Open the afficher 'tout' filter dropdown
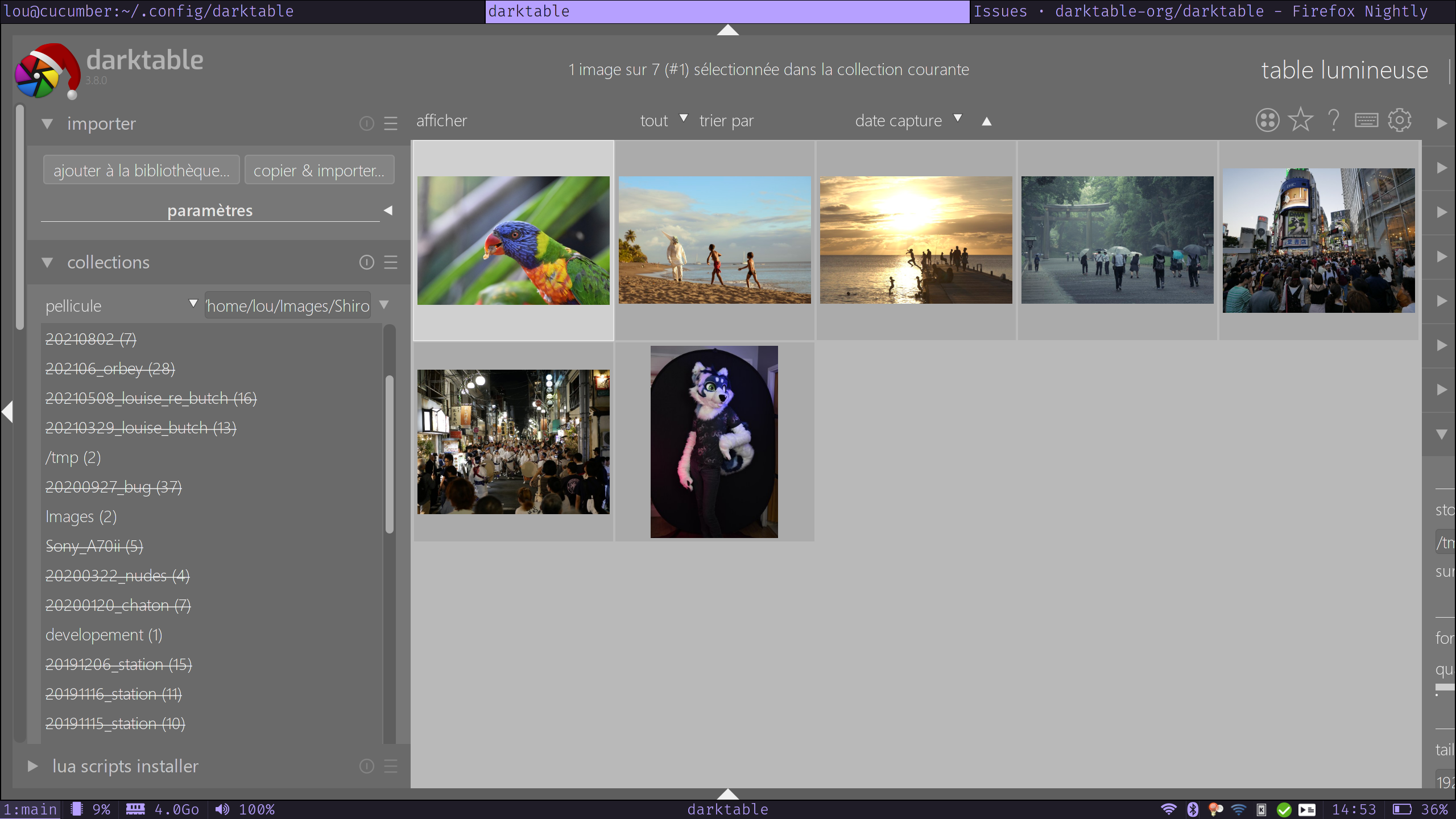 pos(663,121)
